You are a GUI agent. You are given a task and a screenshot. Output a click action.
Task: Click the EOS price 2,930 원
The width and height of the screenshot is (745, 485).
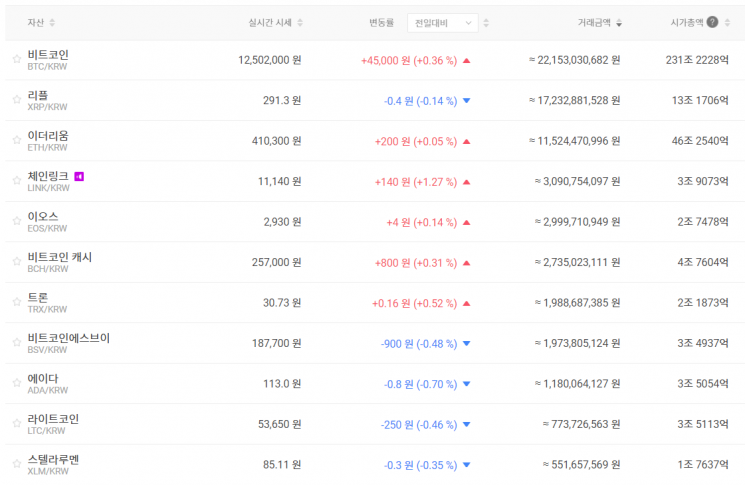point(282,222)
